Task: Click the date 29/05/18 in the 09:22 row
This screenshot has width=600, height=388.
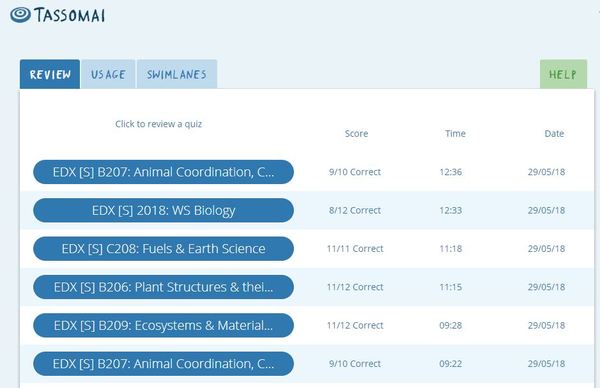Action: tap(546, 364)
